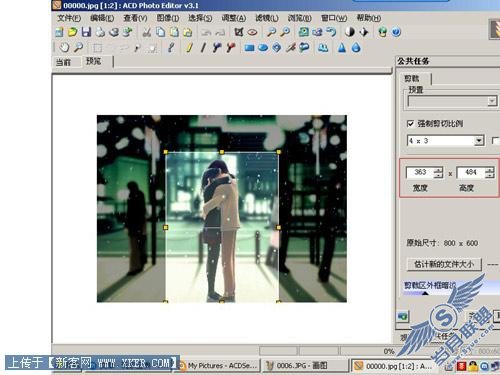Click the top-center crop handle
This screenshot has height=375, width=500.
point(222,152)
